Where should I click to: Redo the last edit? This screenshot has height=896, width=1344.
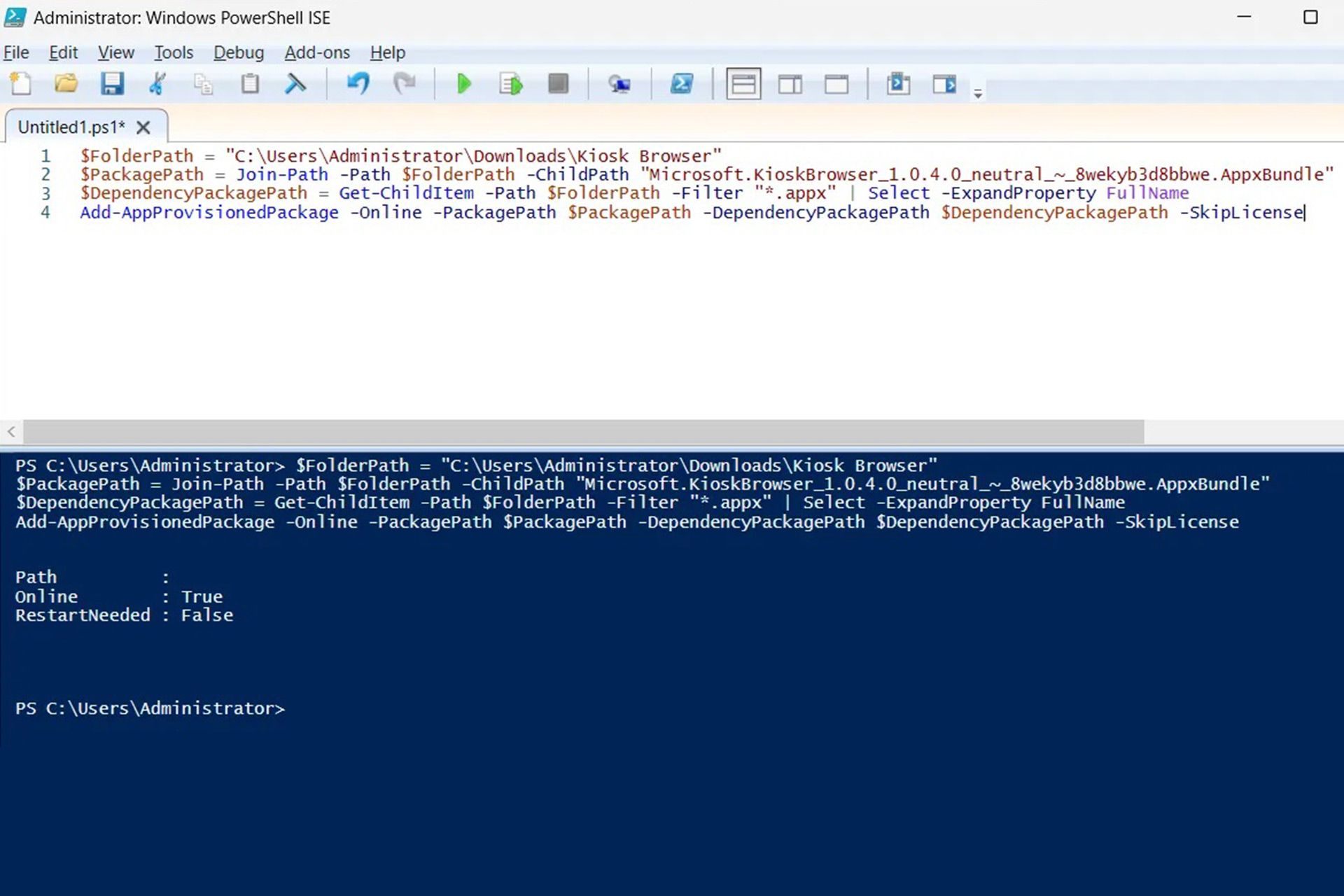click(x=404, y=84)
